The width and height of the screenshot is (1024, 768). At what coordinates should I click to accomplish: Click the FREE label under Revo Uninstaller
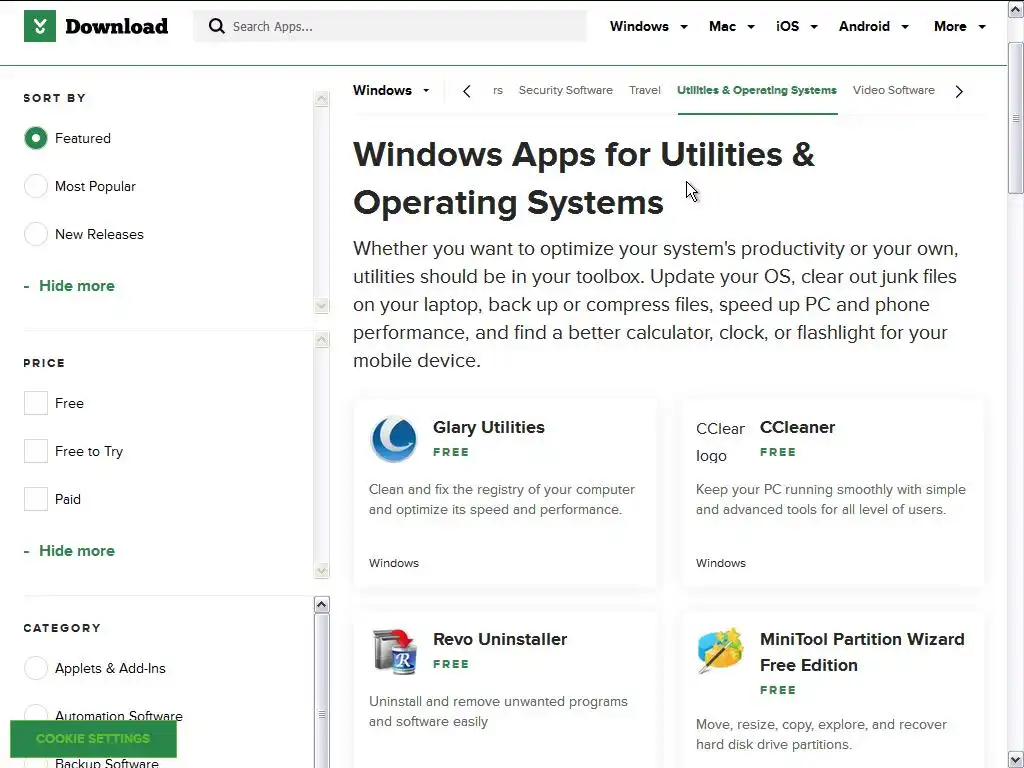click(x=451, y=664)
